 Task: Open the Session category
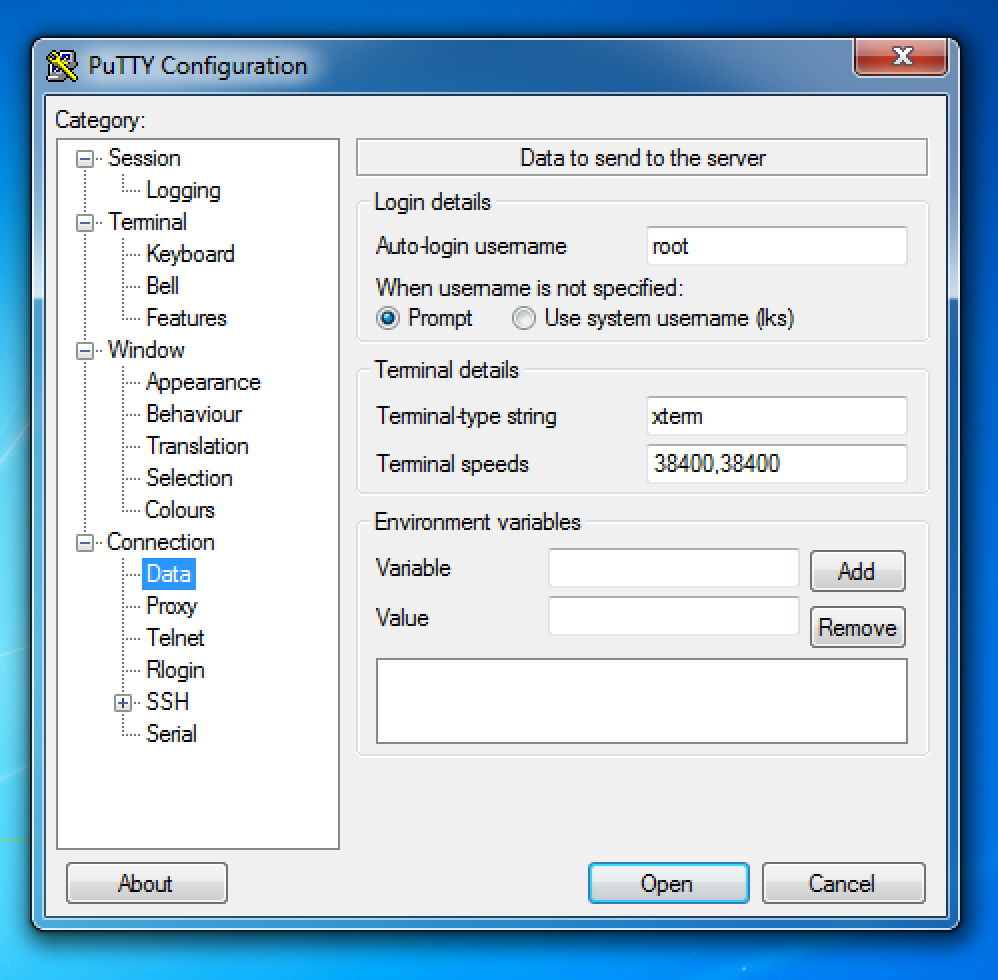tap(144, 158)
